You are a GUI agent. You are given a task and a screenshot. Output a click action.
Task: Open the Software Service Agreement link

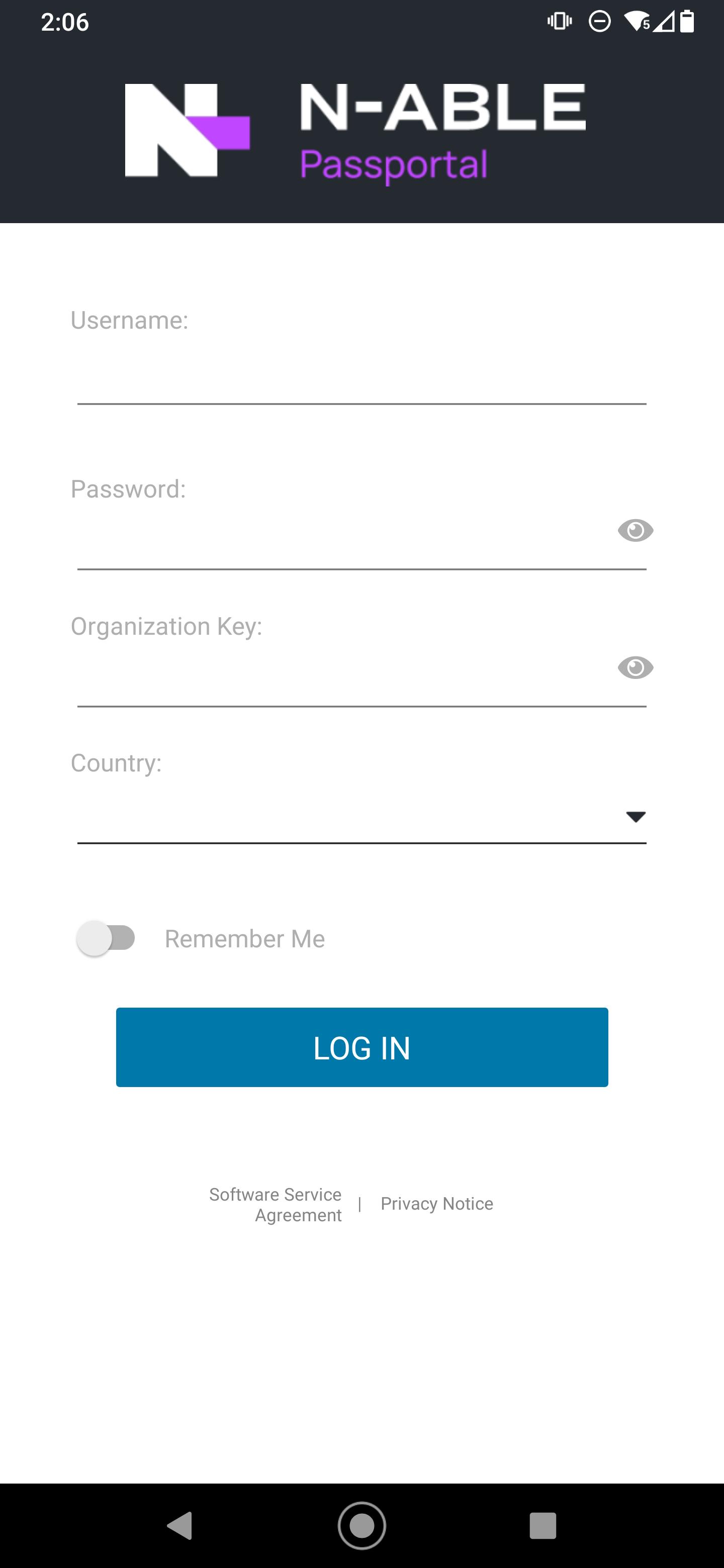(x=276, y=1204)
